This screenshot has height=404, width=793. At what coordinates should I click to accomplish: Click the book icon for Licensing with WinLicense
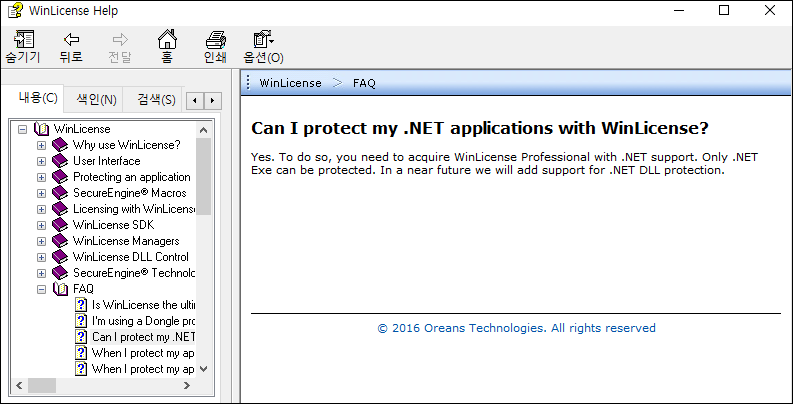(60, 209)
